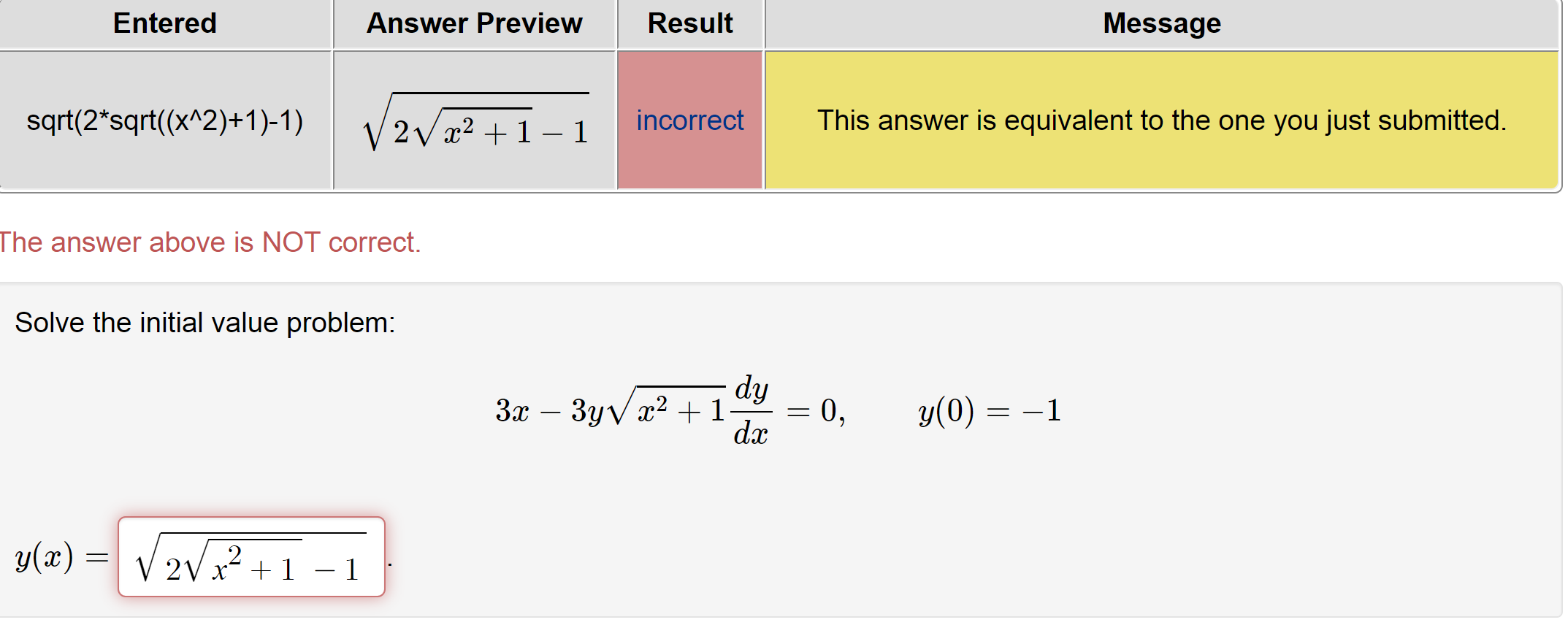
Task: Click the Message column header
Action: 1161,23
